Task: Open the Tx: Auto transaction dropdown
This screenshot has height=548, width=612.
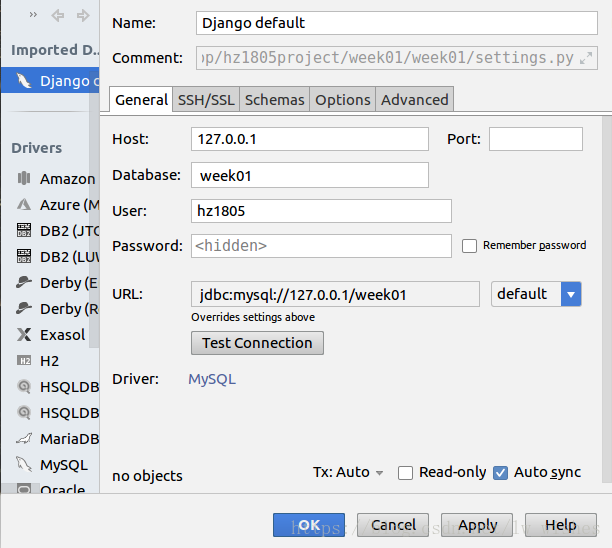Action: pos(349,472)
